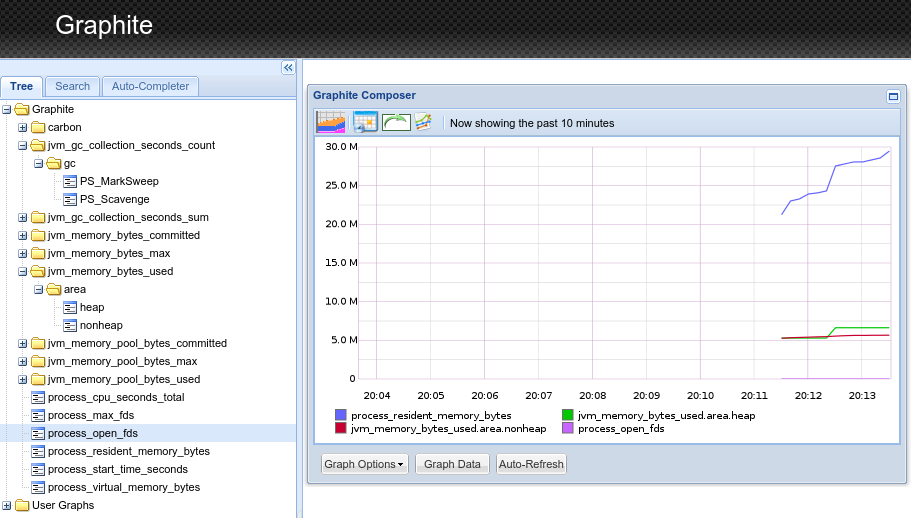
Task: Expand the User Graphs node
Action: tap(6, 505)
